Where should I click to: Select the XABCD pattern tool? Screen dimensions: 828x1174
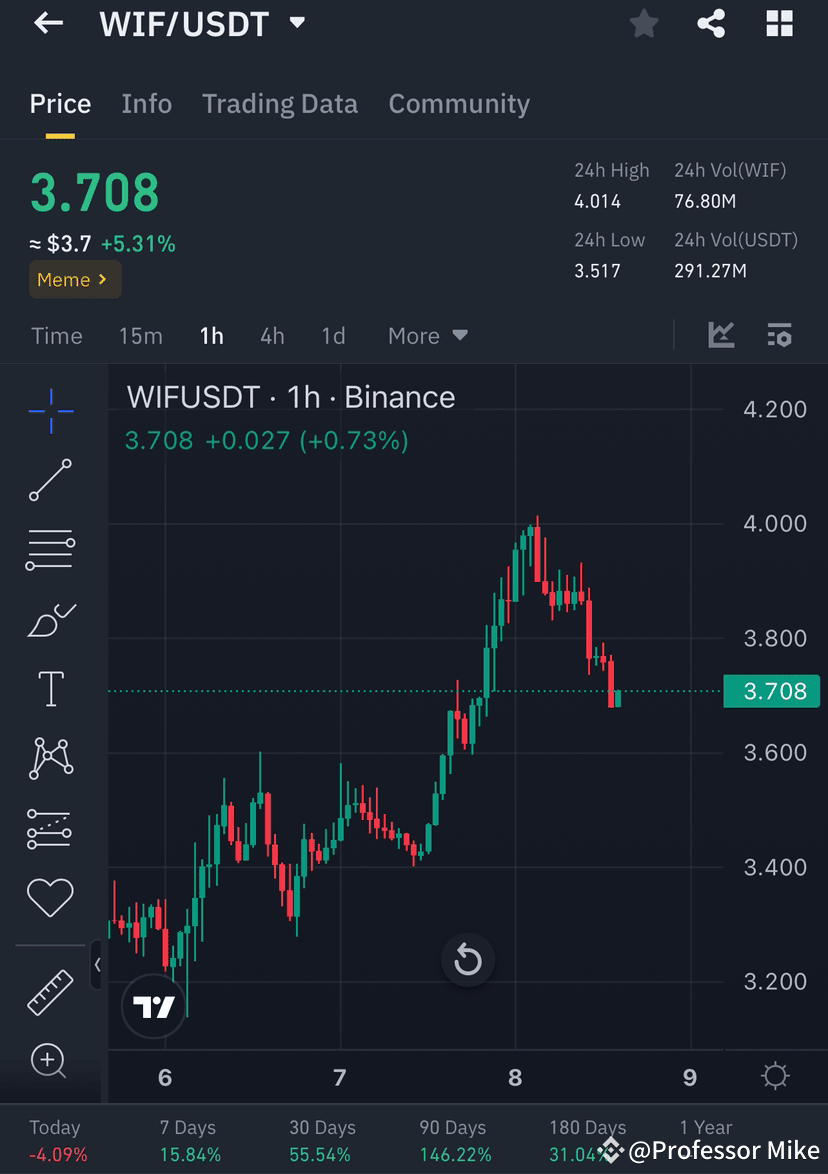[50, 758]
